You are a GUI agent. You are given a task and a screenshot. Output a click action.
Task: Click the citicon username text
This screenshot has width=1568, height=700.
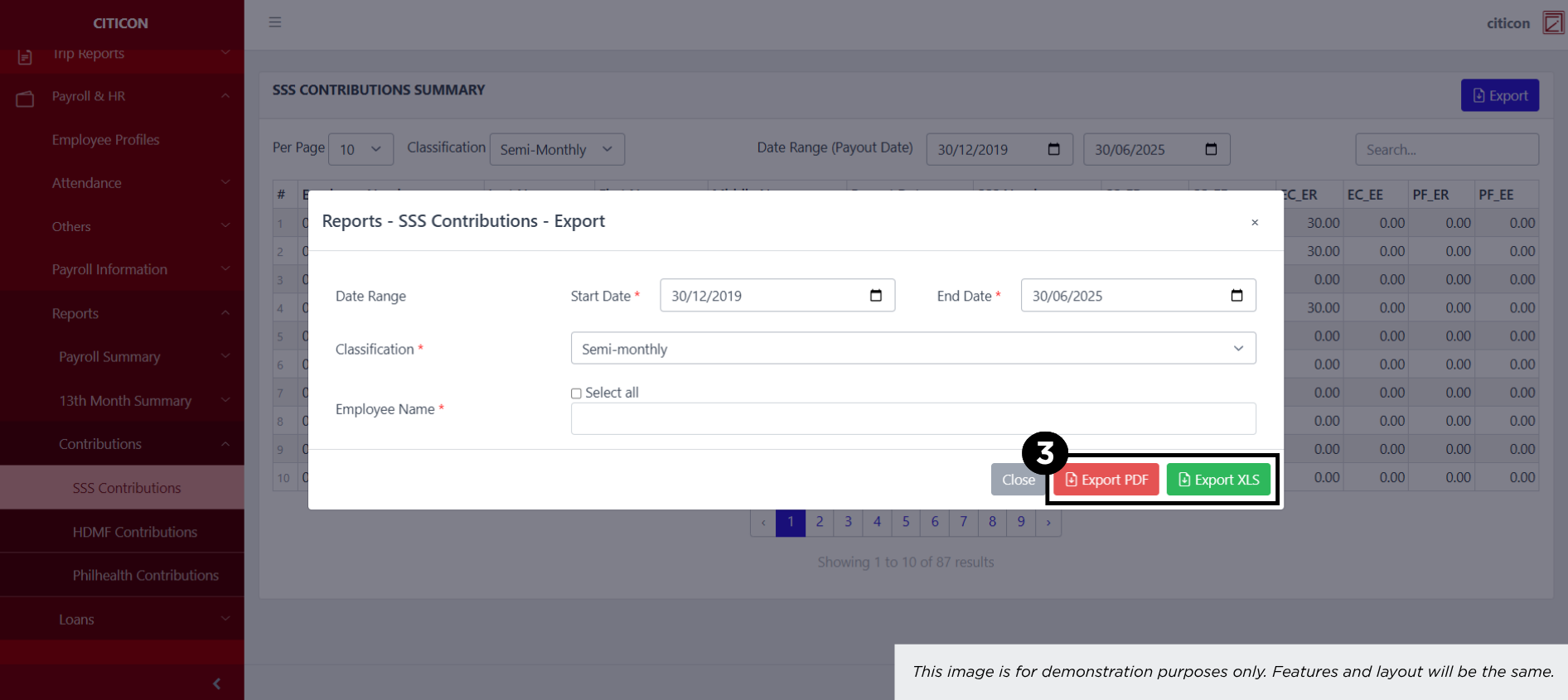1508,23
